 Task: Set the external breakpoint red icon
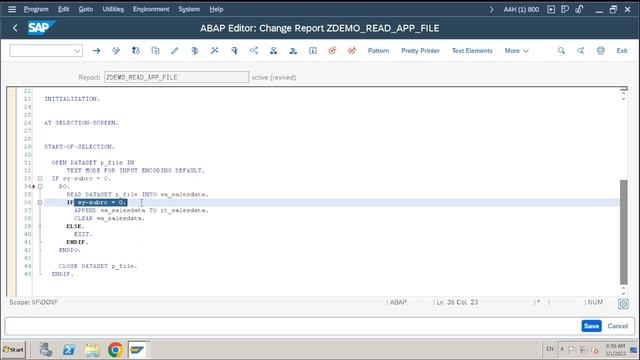(x=352, y=51)
